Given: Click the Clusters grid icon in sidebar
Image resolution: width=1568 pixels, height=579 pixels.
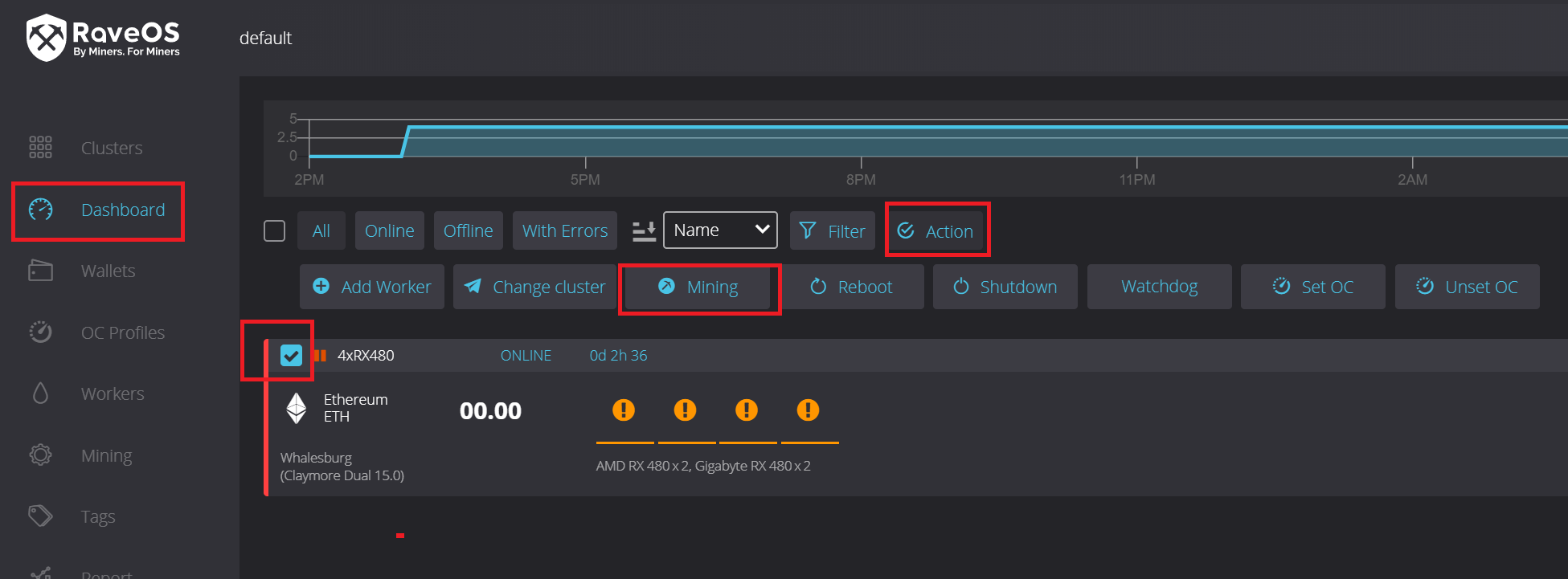Looking at the screenshot, I should point(40,148).
